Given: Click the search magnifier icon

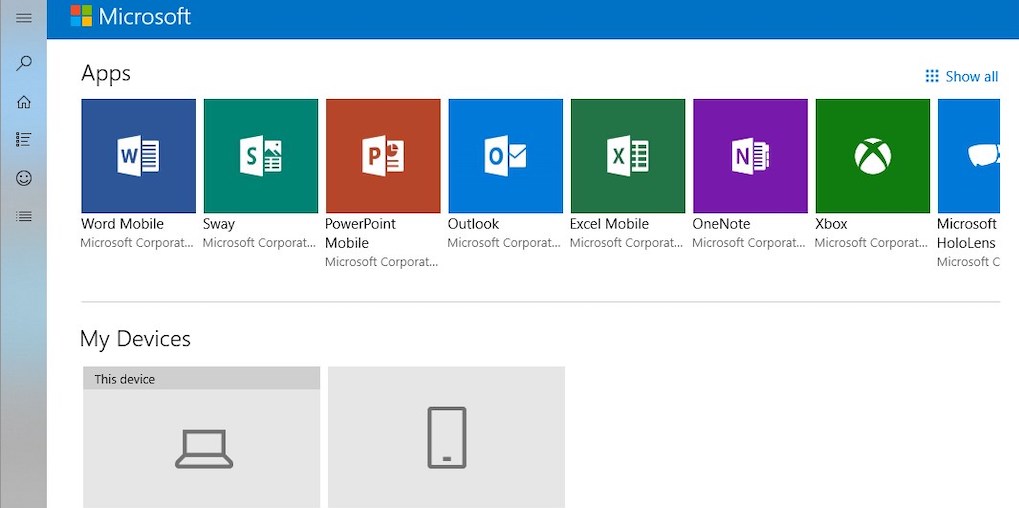Looking at the screenshot, I should point(24,63).
